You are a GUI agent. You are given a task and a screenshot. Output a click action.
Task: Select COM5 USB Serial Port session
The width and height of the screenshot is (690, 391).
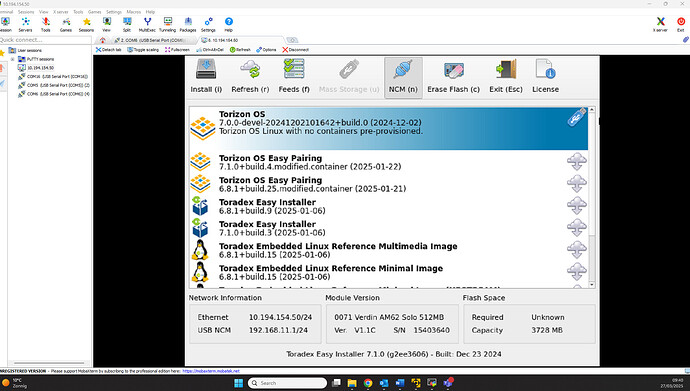[x=54, y=85]
